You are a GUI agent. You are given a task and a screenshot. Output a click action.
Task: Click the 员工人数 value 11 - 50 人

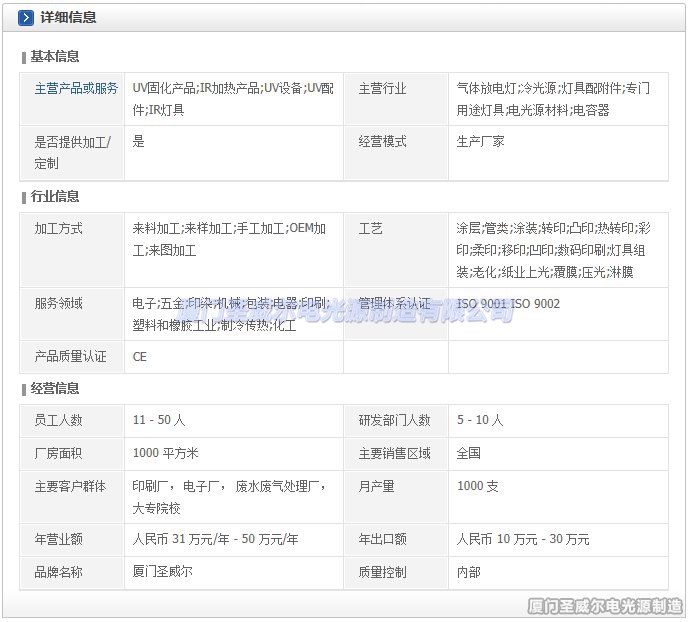coord(166,420)
